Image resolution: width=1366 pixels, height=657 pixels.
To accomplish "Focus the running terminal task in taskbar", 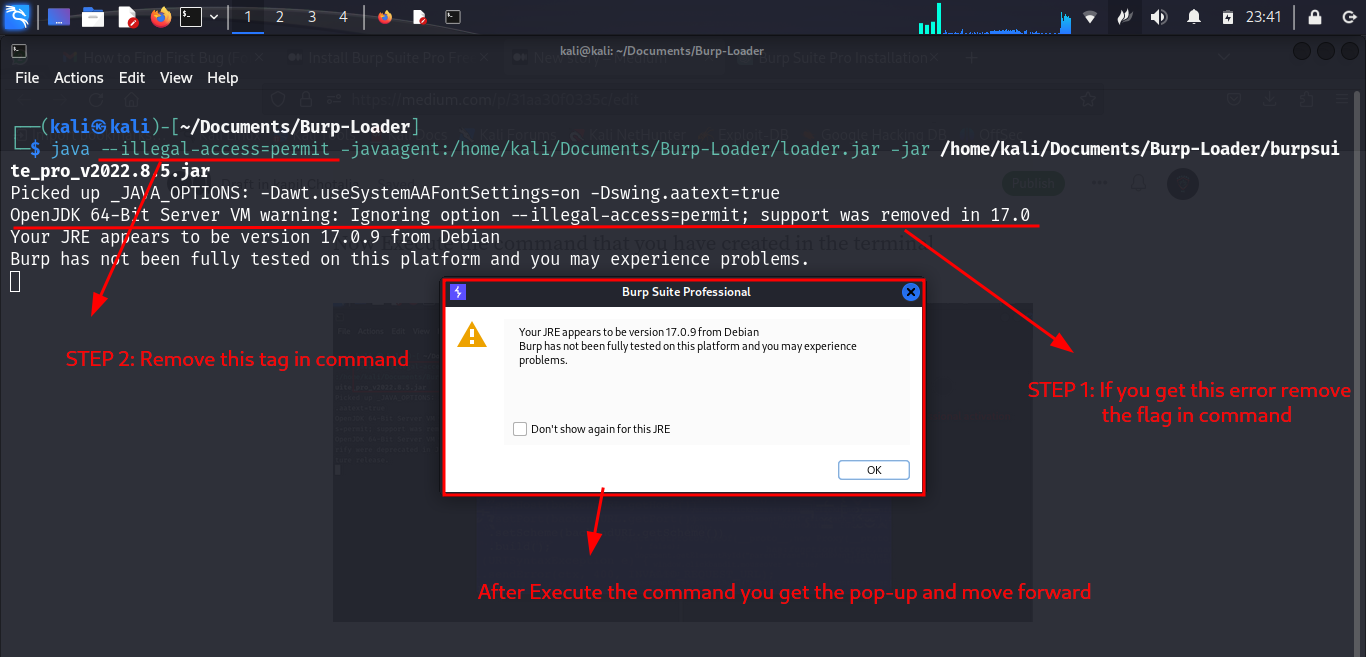I will tap(453, 17).
